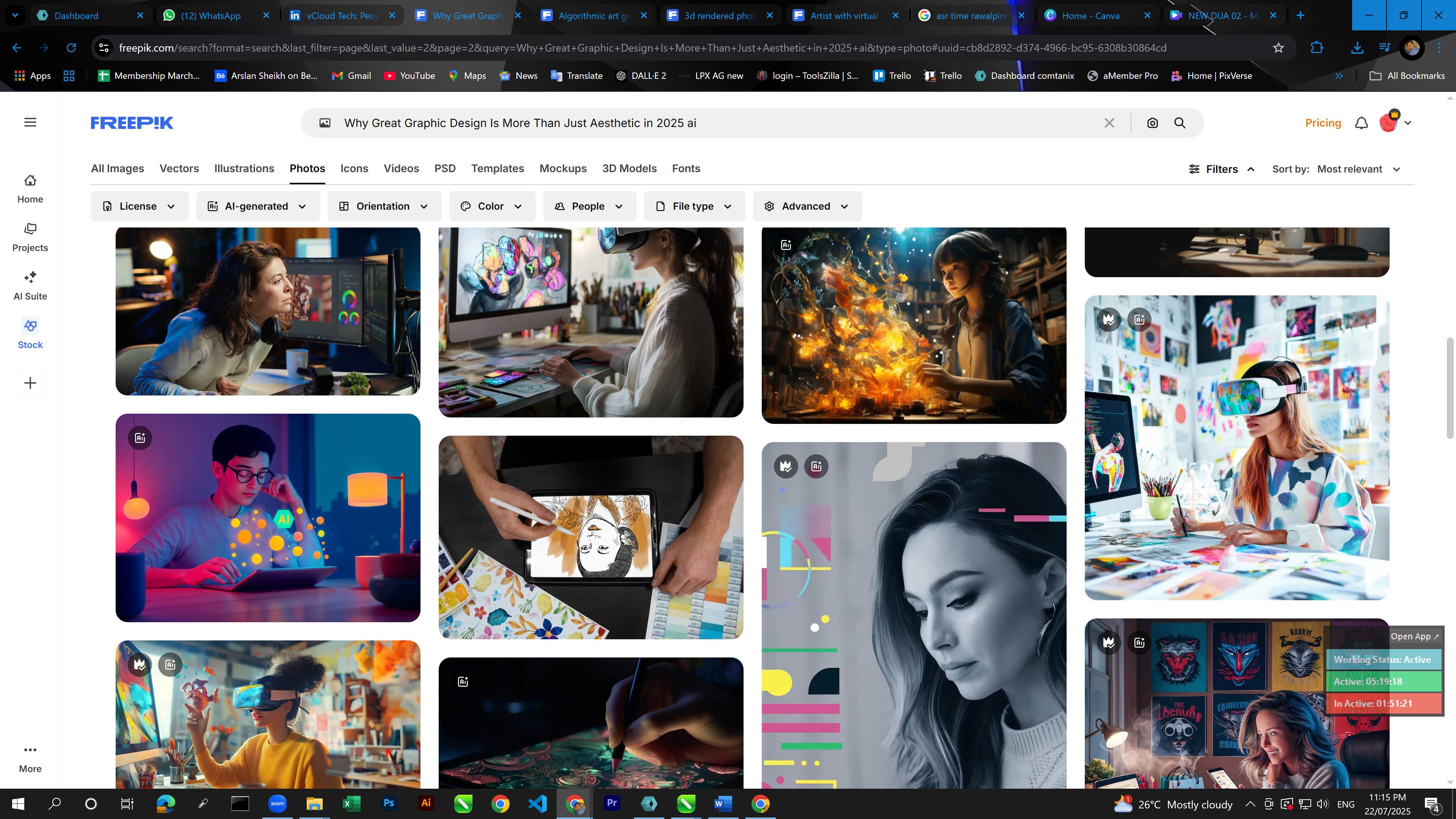Open the tablet drawing hands photo
The image size is (1456, 819).
click(591, 537)
